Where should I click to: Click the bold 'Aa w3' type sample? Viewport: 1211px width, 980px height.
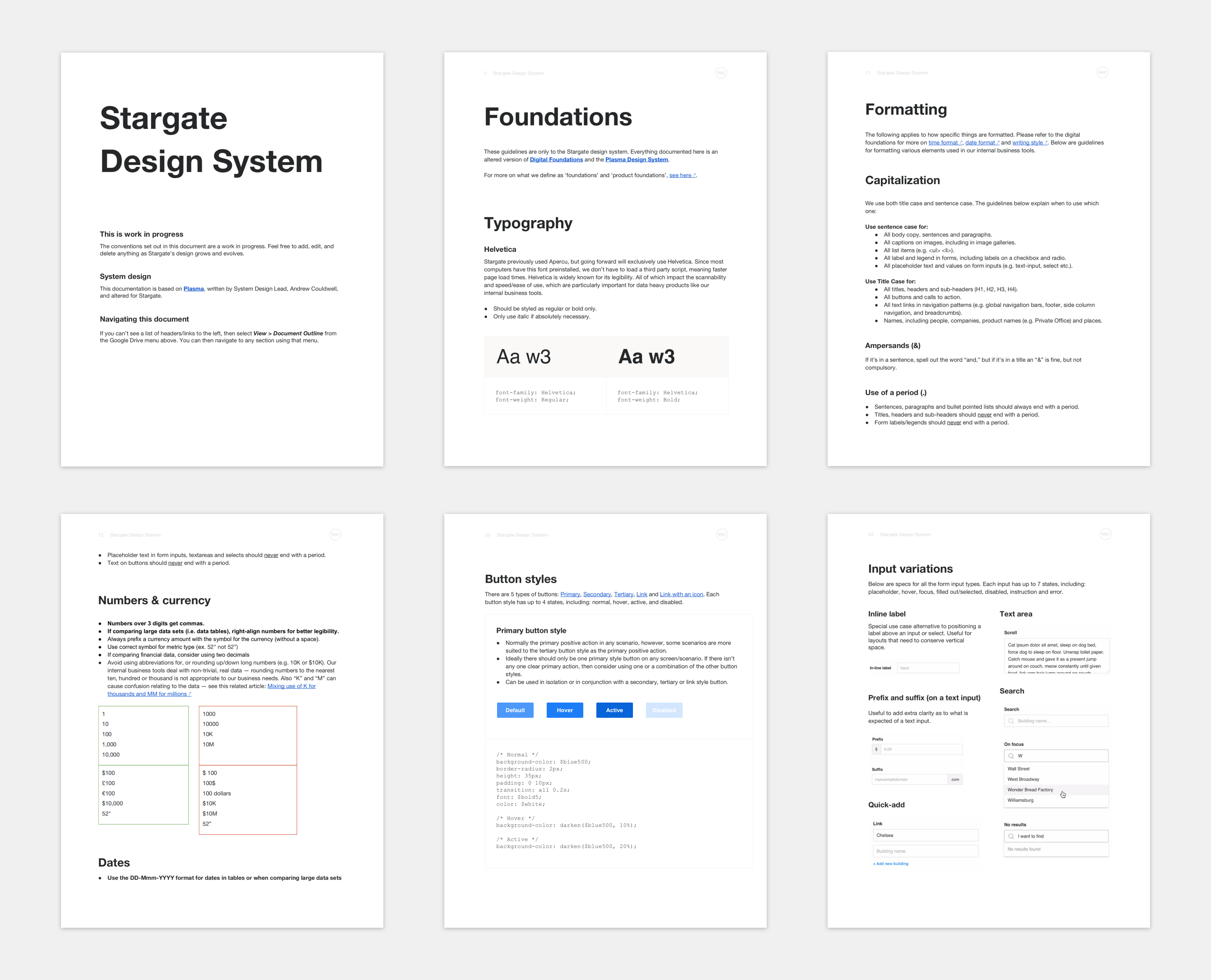tap(646, 357)
